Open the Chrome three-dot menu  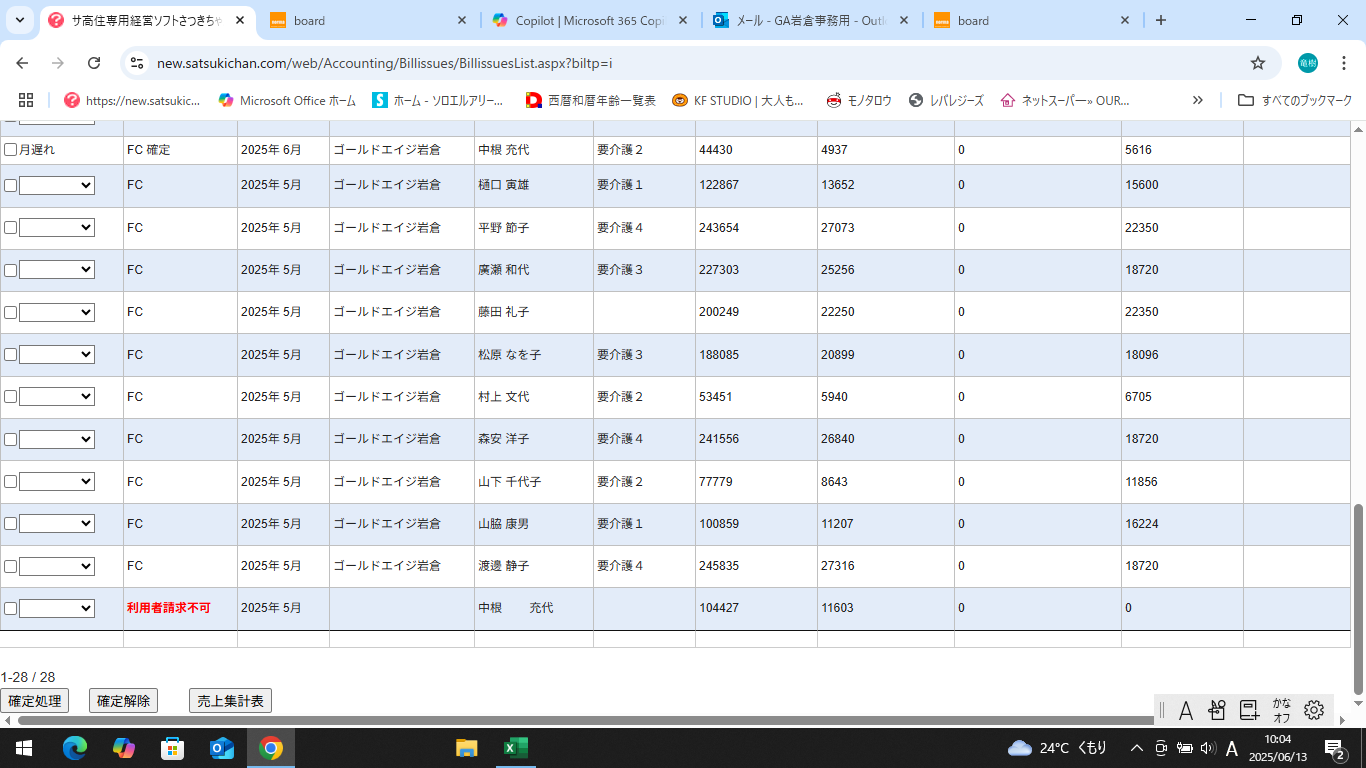pos(1344,63)
